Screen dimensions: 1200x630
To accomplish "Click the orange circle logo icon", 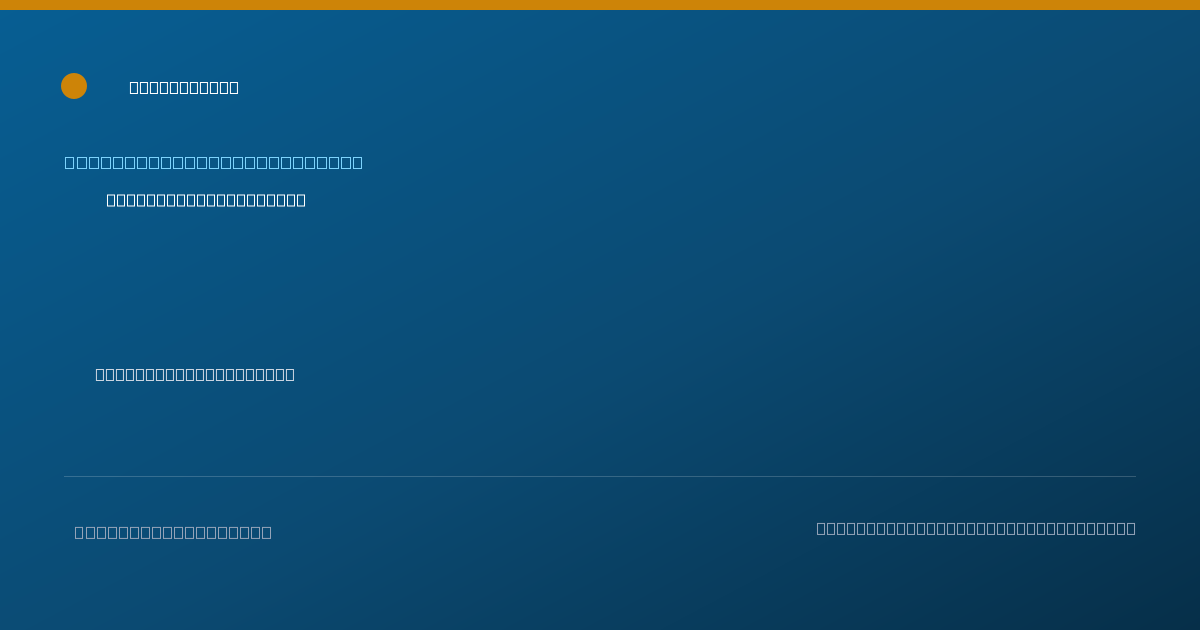I will click(x=74, y=86).
